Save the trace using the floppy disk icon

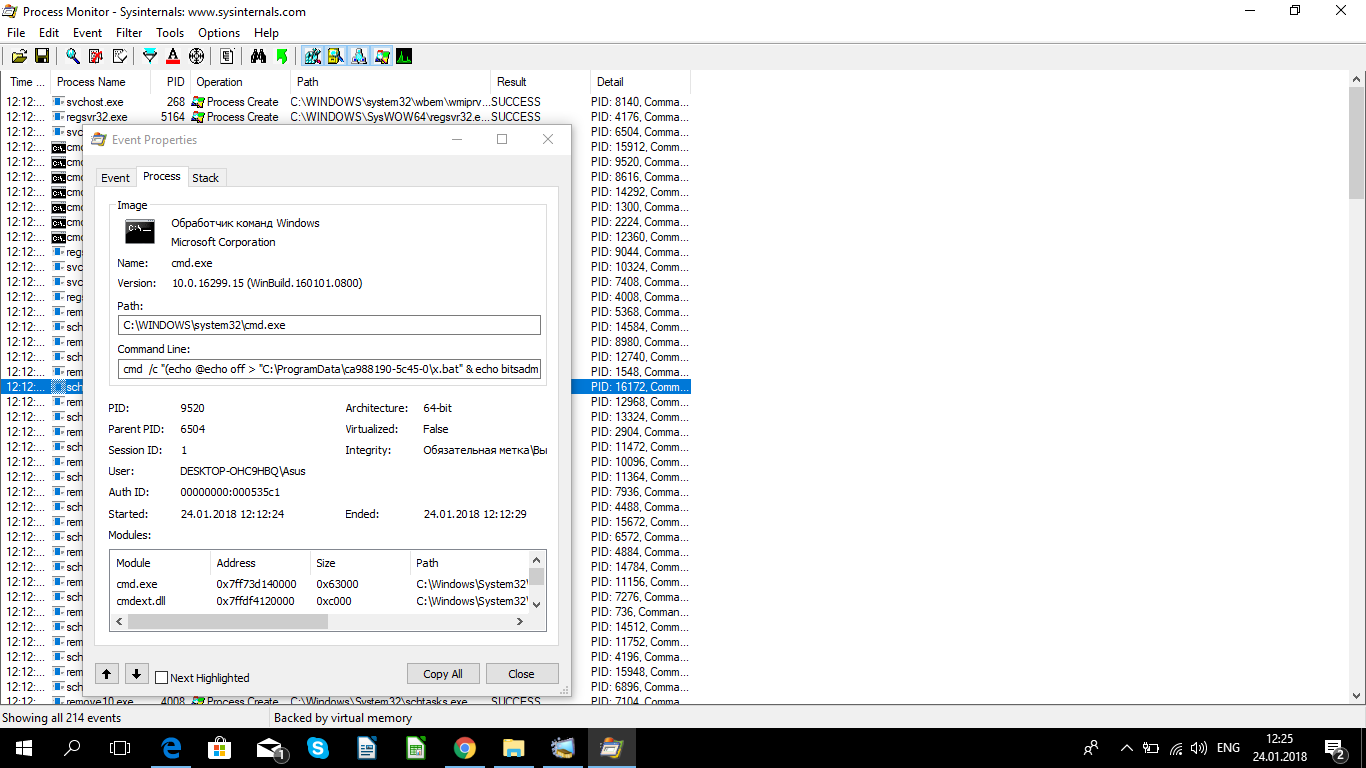point(42,56)
